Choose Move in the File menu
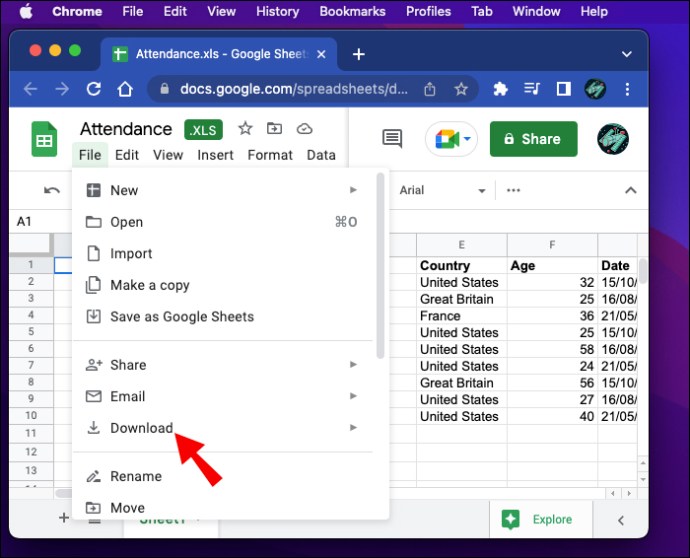Screen dimensions: 690x558 coord(222,508)
